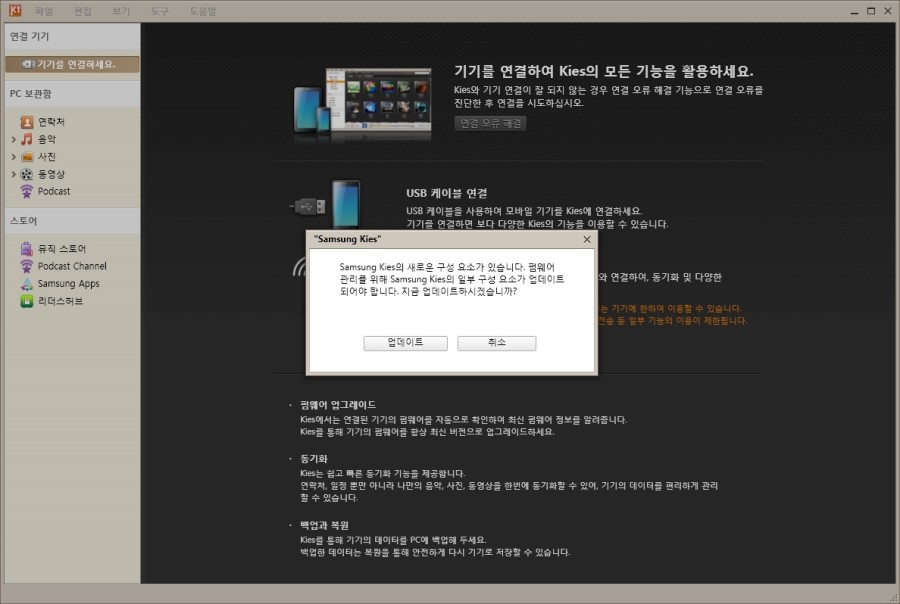Screen dimensions: 900x604
Task: Click the 동기화 heading
Action: (314, 459)
